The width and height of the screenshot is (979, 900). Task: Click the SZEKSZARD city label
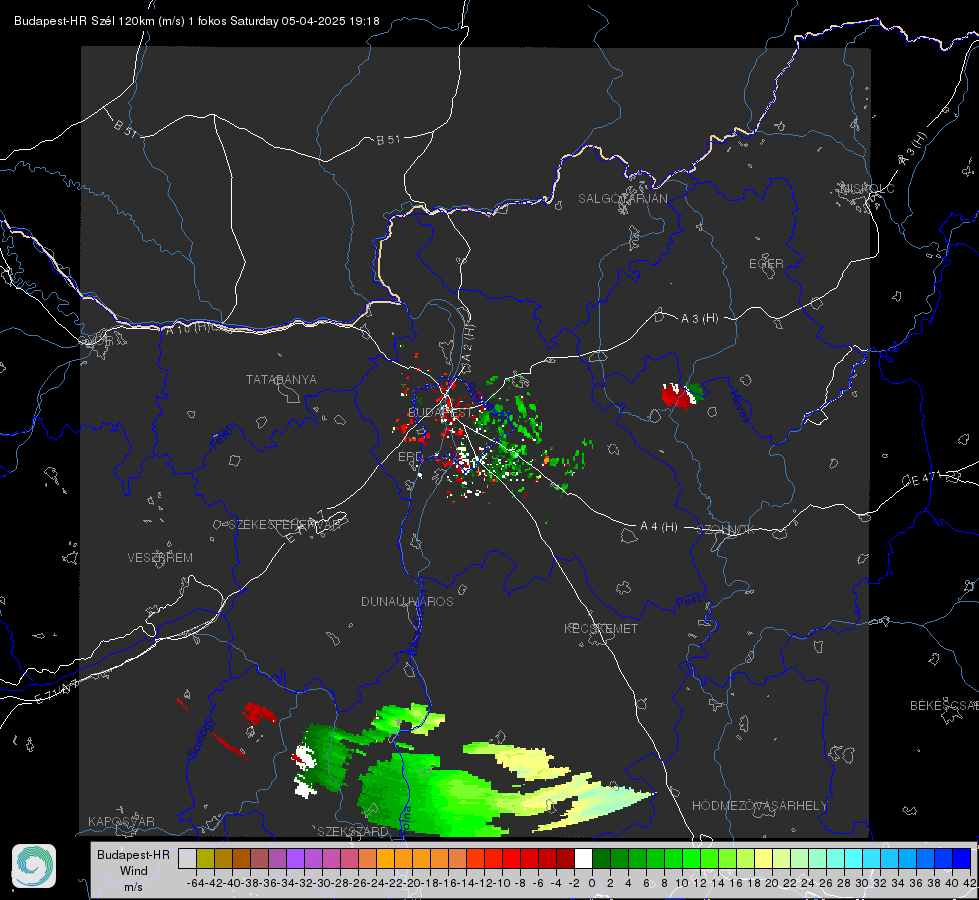(x=353, y=831)
